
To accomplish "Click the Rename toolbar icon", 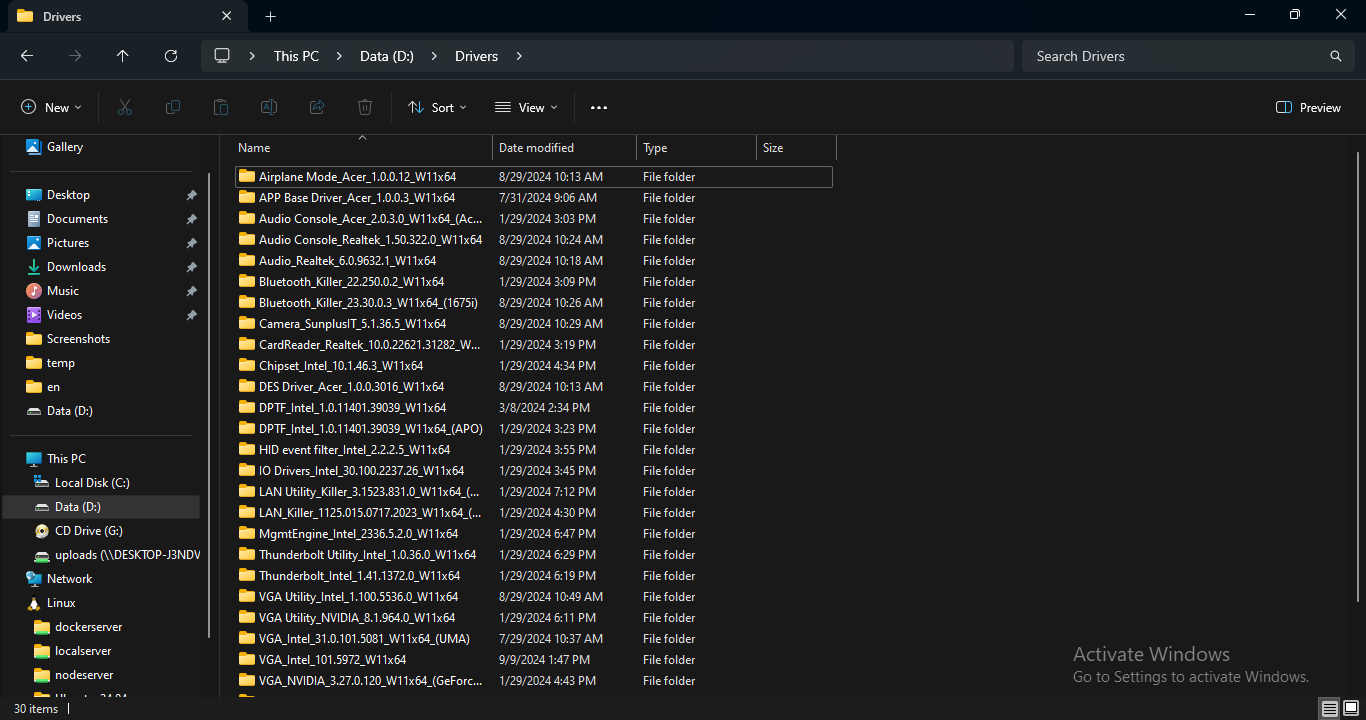I will [x=269, y=107].
